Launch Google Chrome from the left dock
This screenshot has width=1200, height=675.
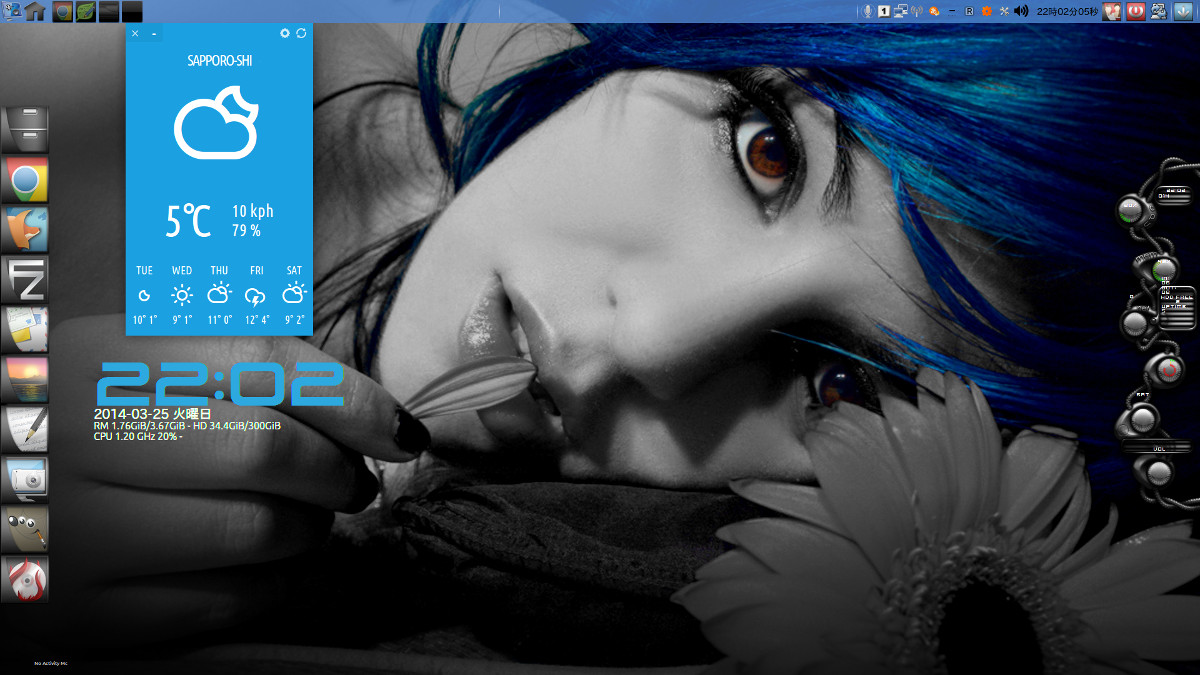24,180
